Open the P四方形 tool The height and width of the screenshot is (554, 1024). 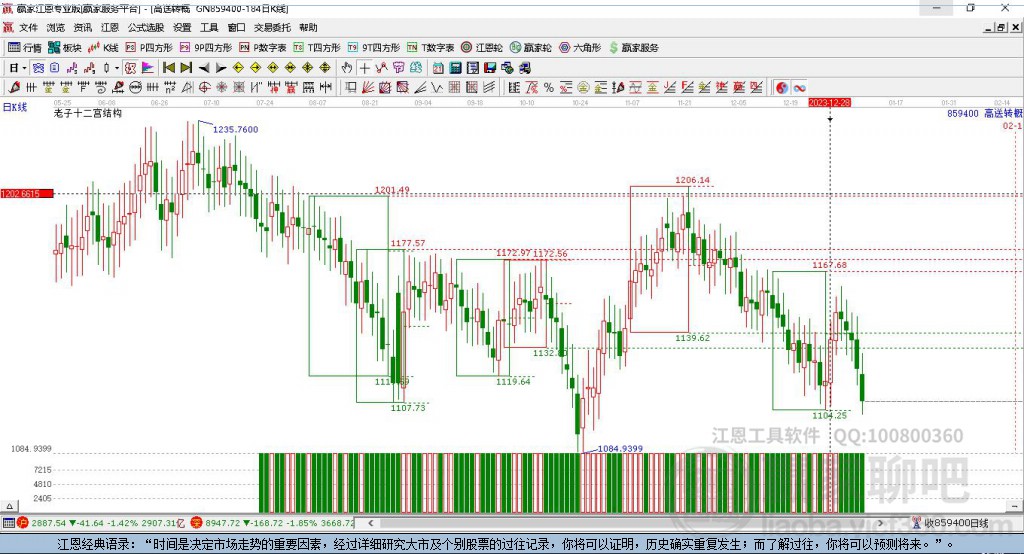pos(149,48)
